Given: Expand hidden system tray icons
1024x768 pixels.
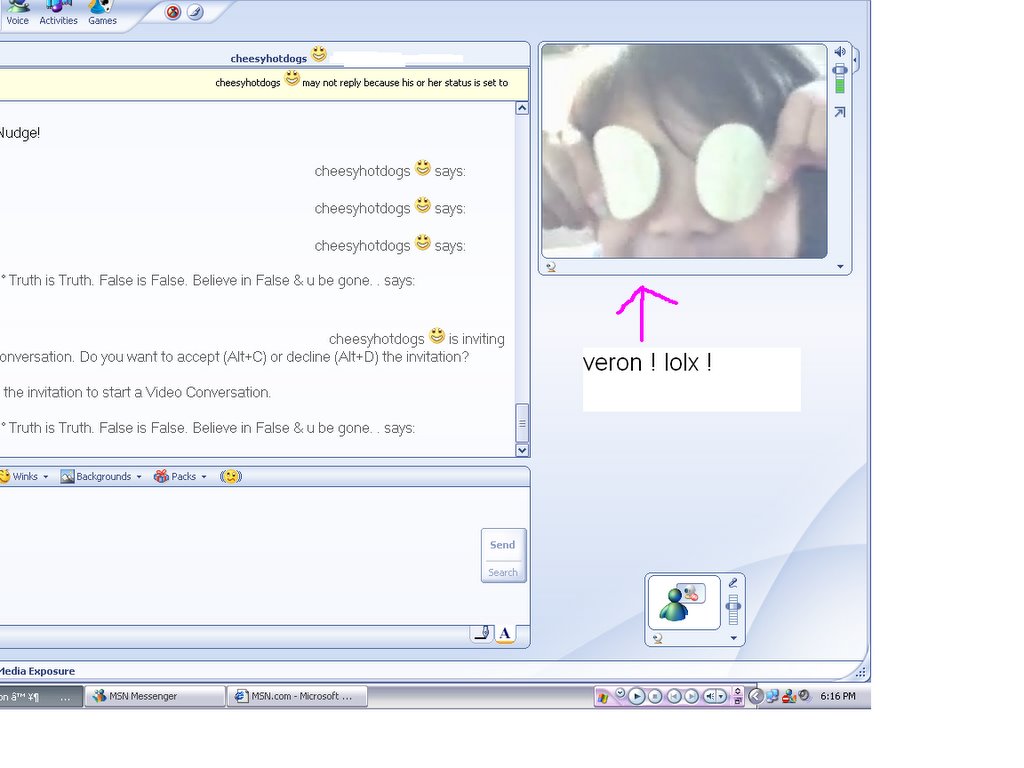Looking at the screenshot, I should (x=756, y=696).
